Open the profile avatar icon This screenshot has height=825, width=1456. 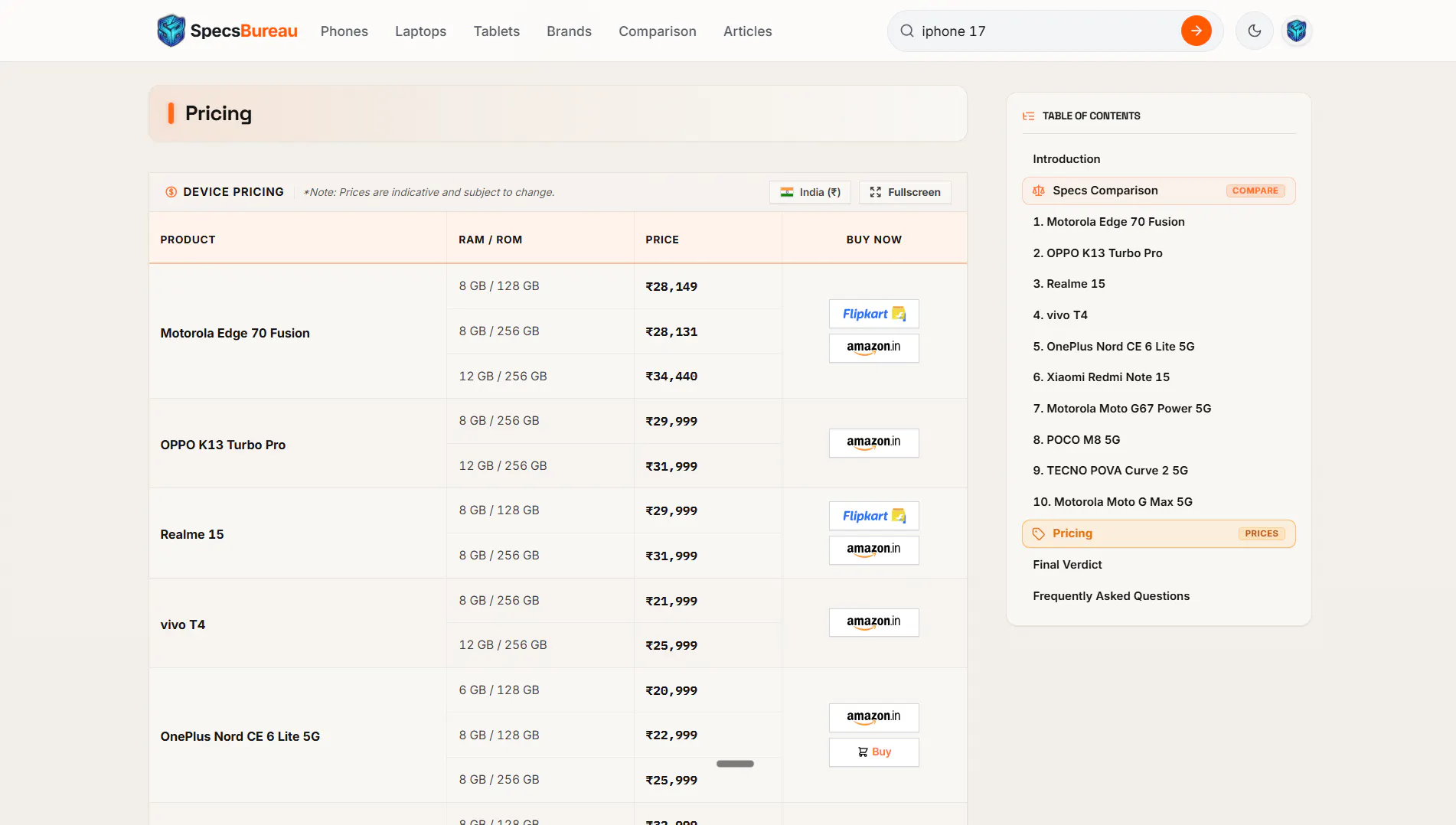pyautogui.click(x=1296, y=31)
